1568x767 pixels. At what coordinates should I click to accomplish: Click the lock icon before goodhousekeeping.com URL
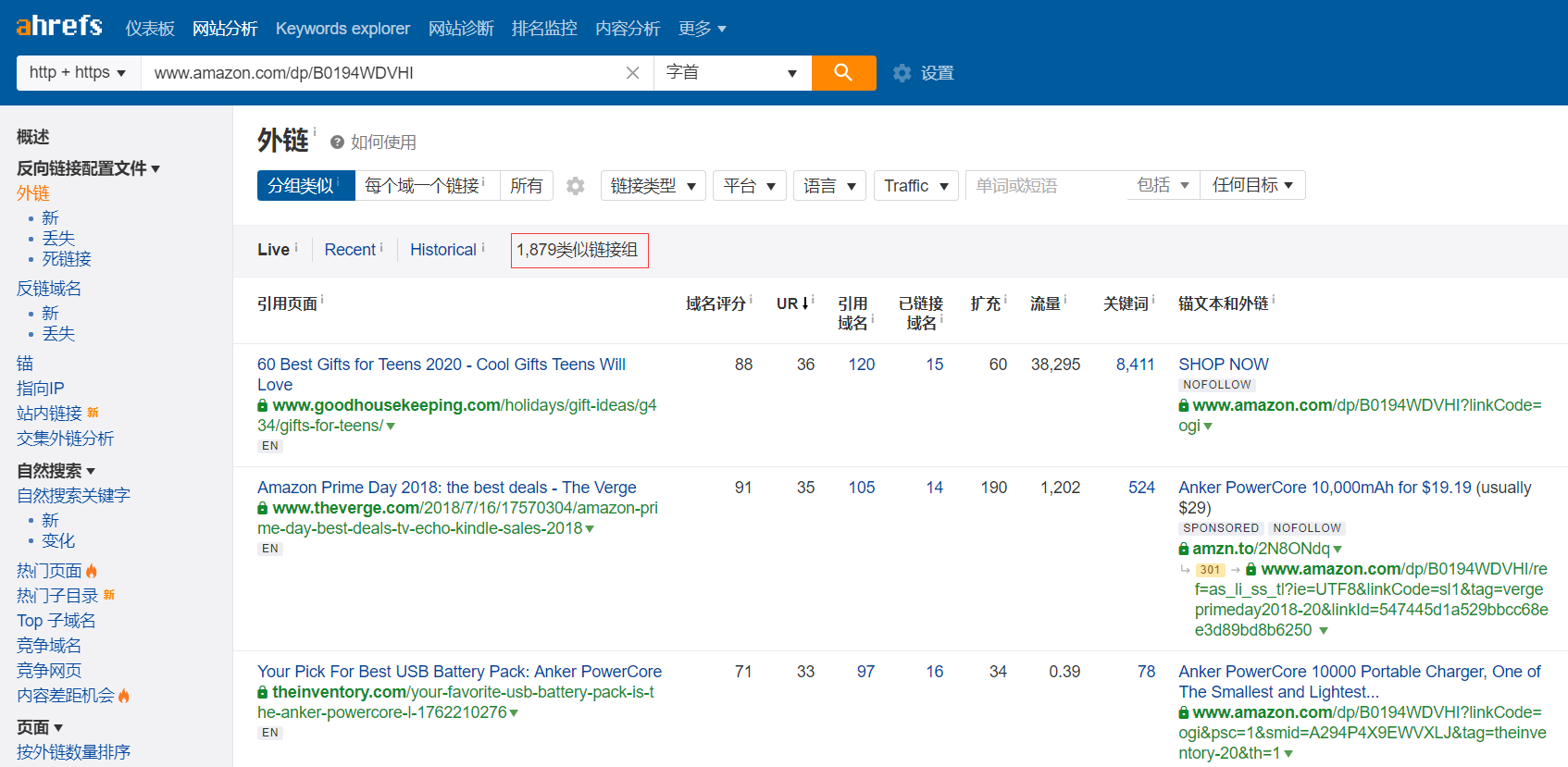(x=263, y=405)
